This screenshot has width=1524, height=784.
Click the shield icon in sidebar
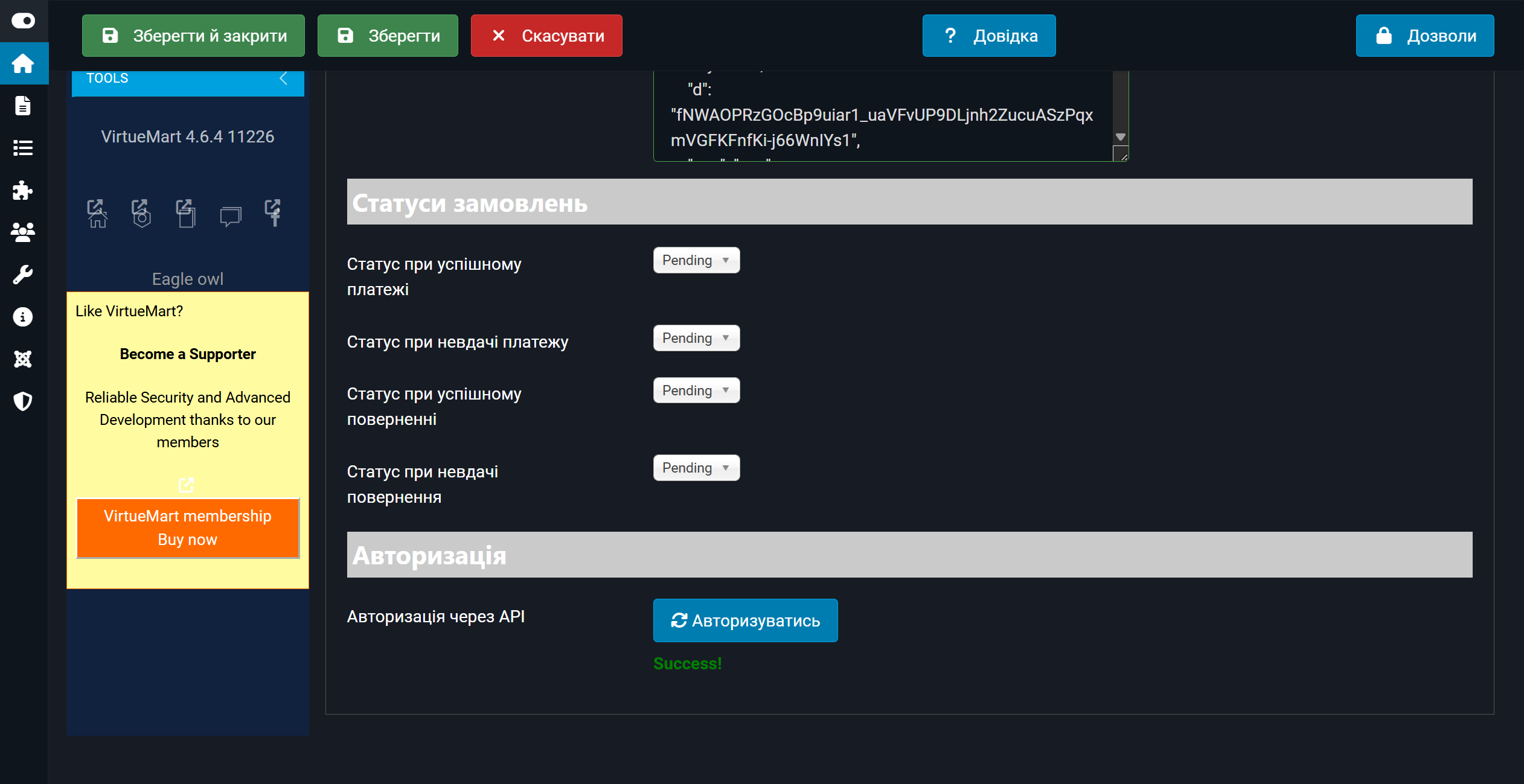point(23,401)
